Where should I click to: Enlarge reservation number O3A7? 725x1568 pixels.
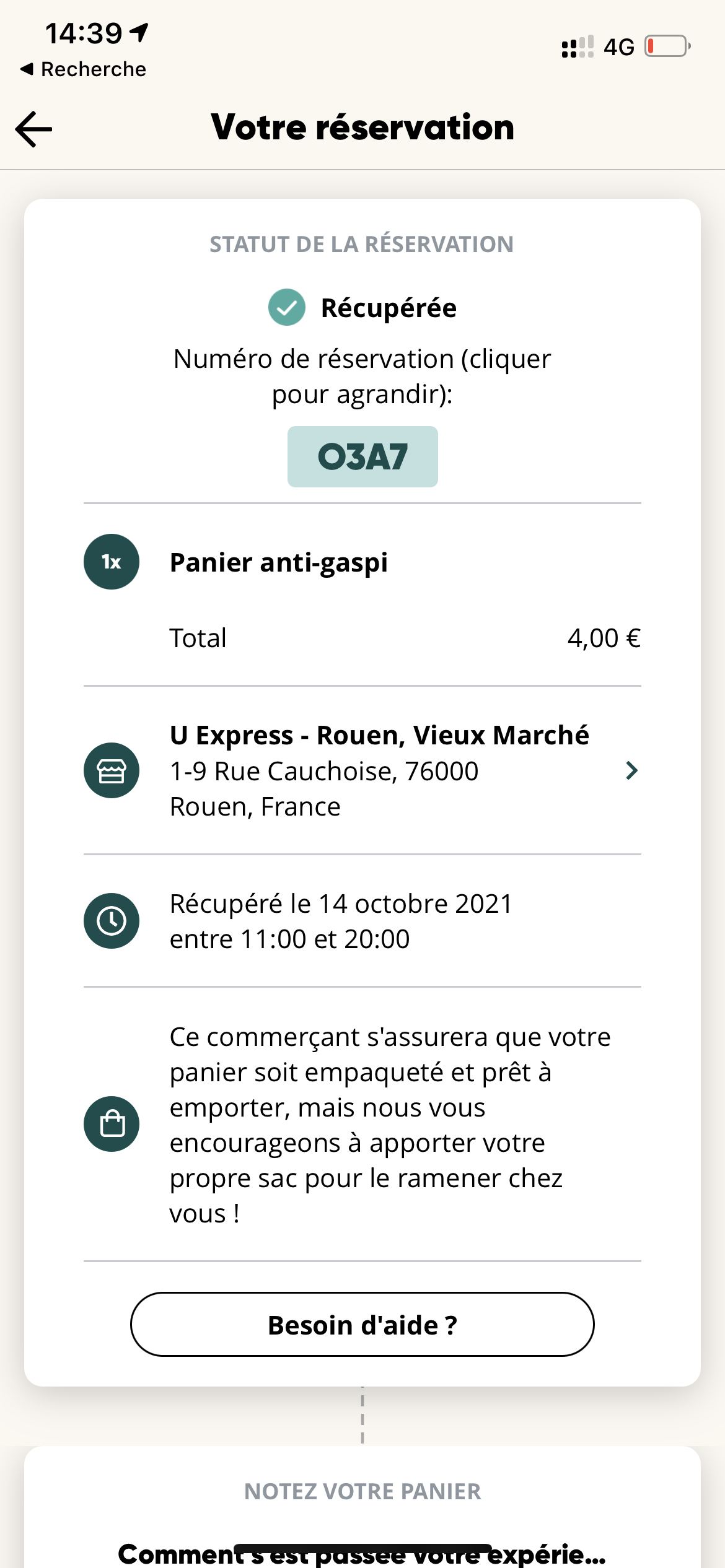(362, 457)
